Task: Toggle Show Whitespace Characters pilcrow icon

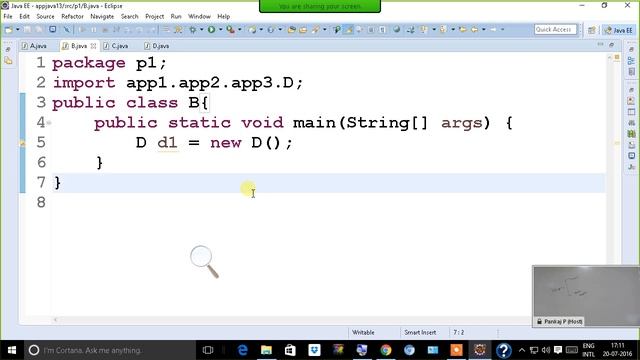Action: (x=382, y=29)
